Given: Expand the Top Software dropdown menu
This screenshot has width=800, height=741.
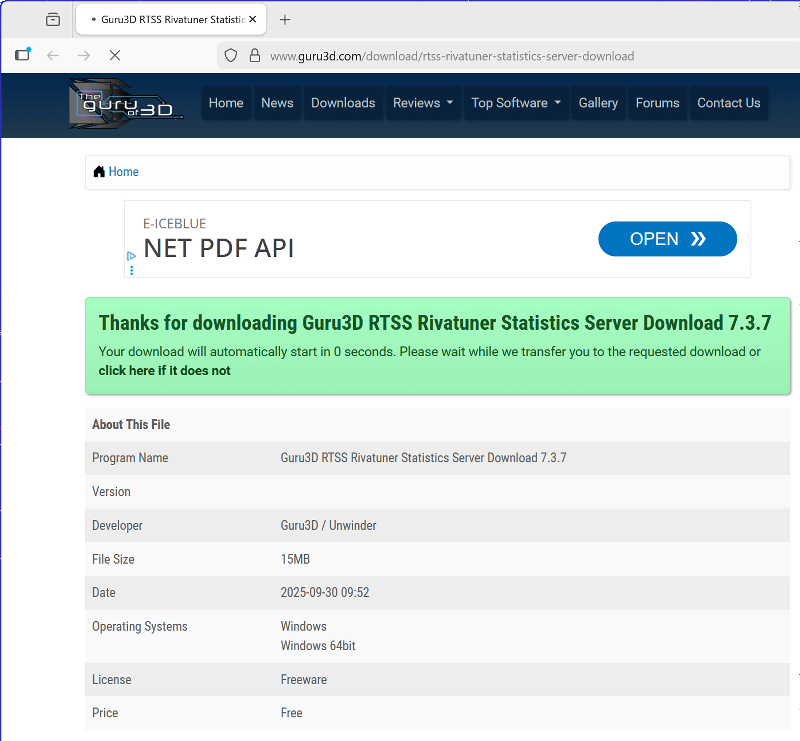Looking at the screenshot, I should [x=516, y=103].
